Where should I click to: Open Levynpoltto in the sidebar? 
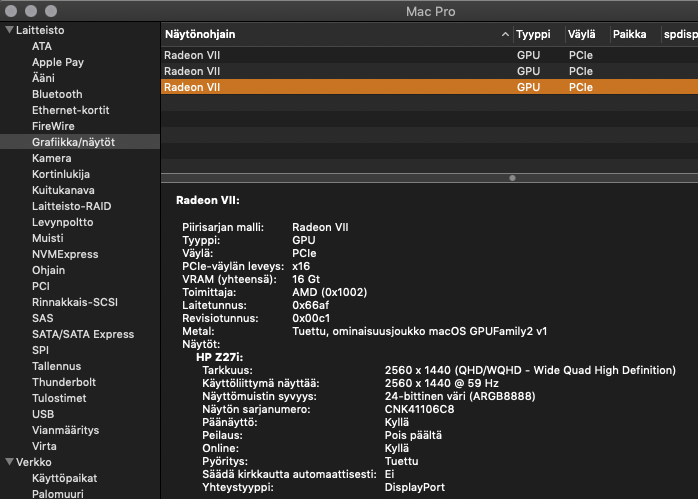point(63,223)
